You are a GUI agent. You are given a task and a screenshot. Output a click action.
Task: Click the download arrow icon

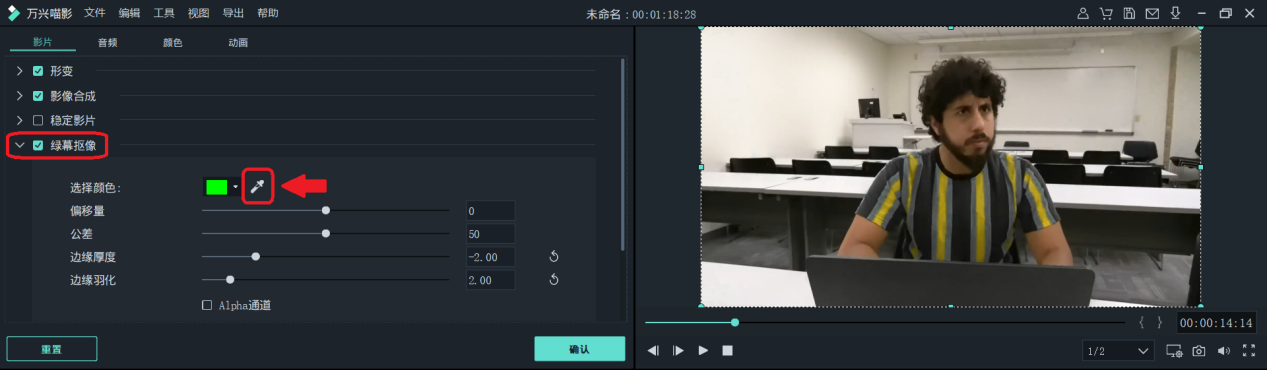click(1175, 13)
